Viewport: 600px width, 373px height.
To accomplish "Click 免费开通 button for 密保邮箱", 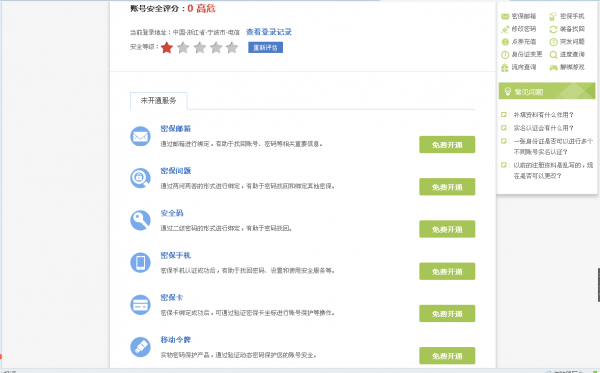I will click(447, 145).
